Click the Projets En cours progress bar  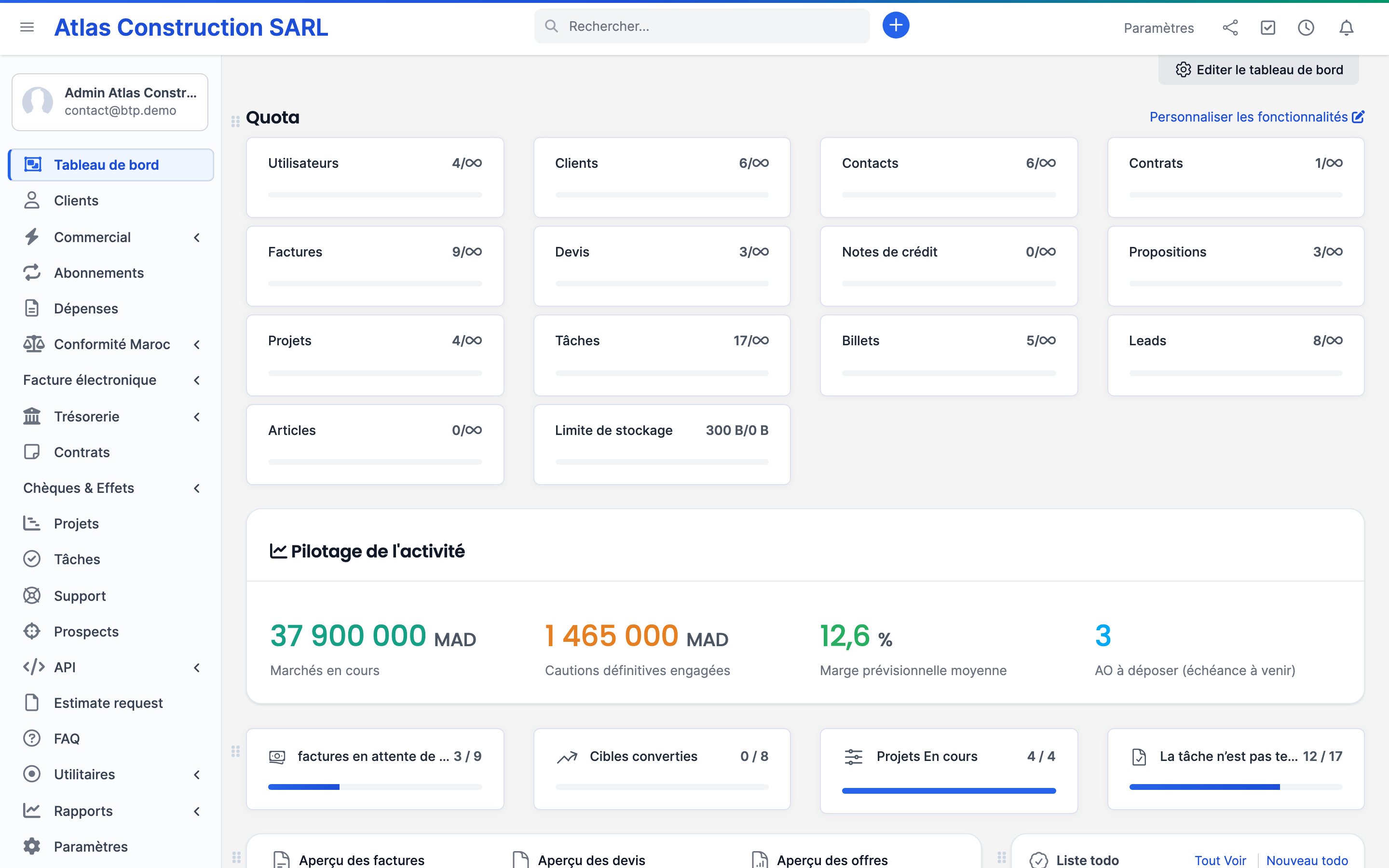tap(949, 790)
